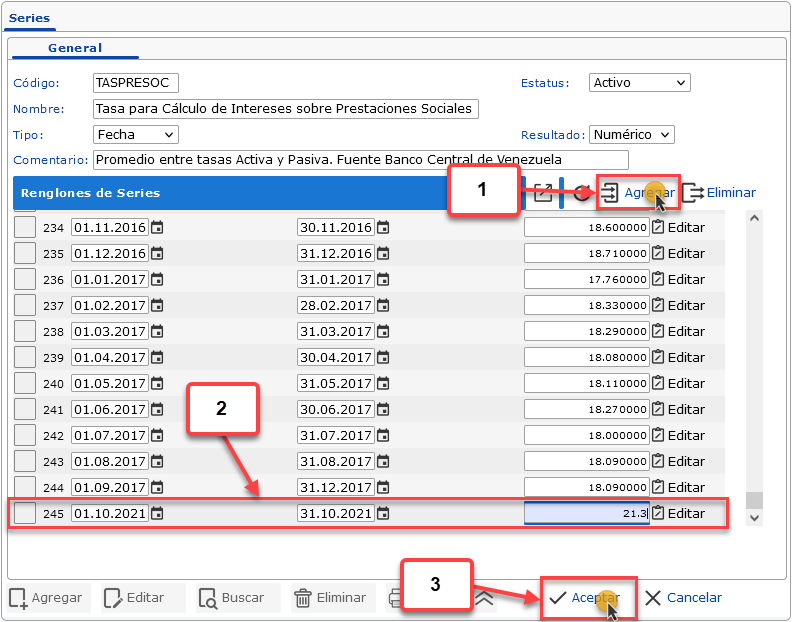Click the collapse double-chevron icon in bottom toolbar

pos(484,598)
